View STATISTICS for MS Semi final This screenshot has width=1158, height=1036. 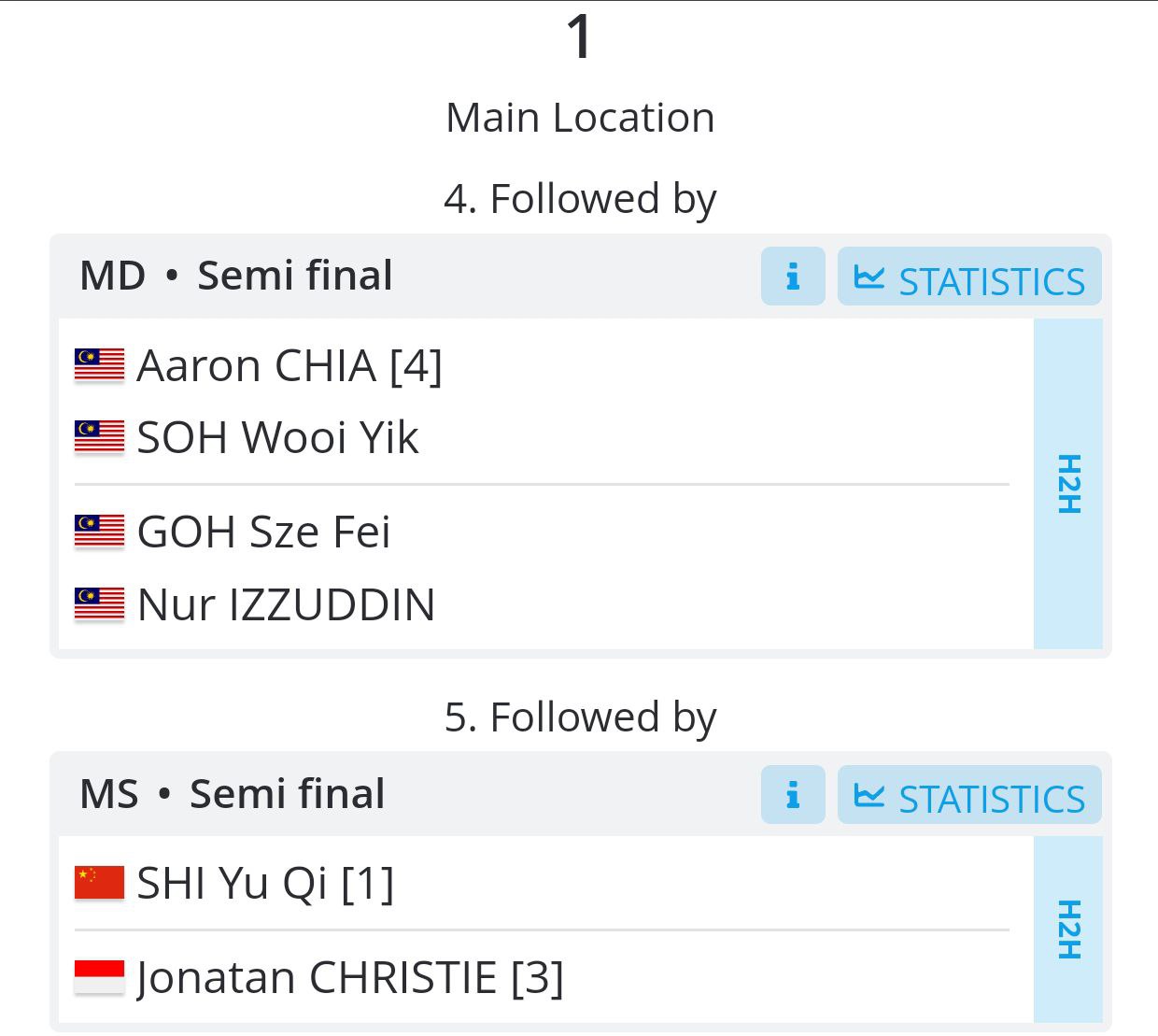[x=969, y=794]
